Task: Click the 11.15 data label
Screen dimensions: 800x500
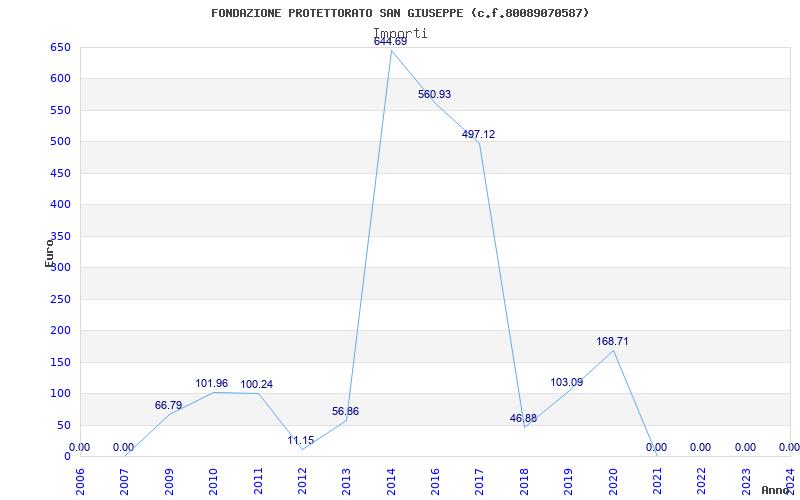Action: pos(301,440)
